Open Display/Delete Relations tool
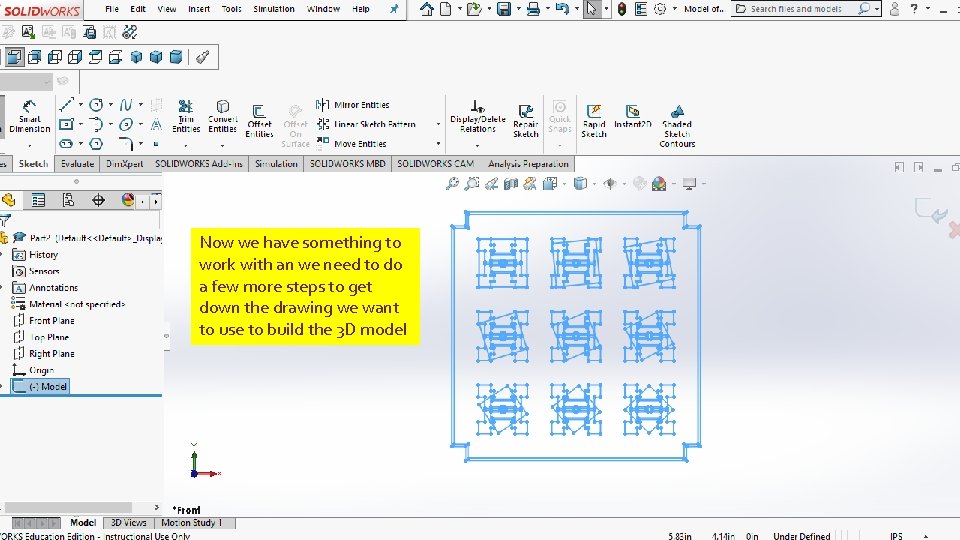The image size is (960, 540). [478, 117]
